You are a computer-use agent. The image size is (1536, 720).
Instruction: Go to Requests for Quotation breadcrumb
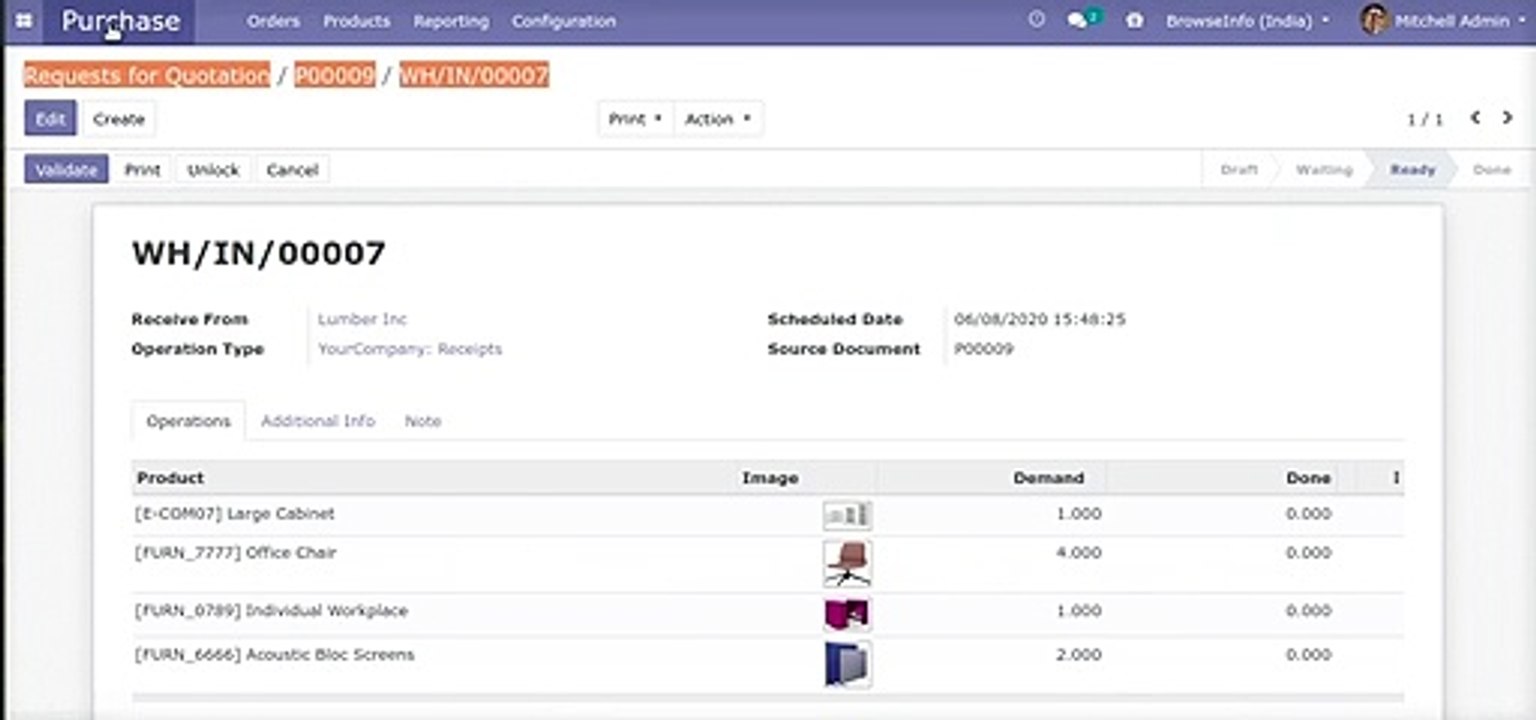[147, 75]
